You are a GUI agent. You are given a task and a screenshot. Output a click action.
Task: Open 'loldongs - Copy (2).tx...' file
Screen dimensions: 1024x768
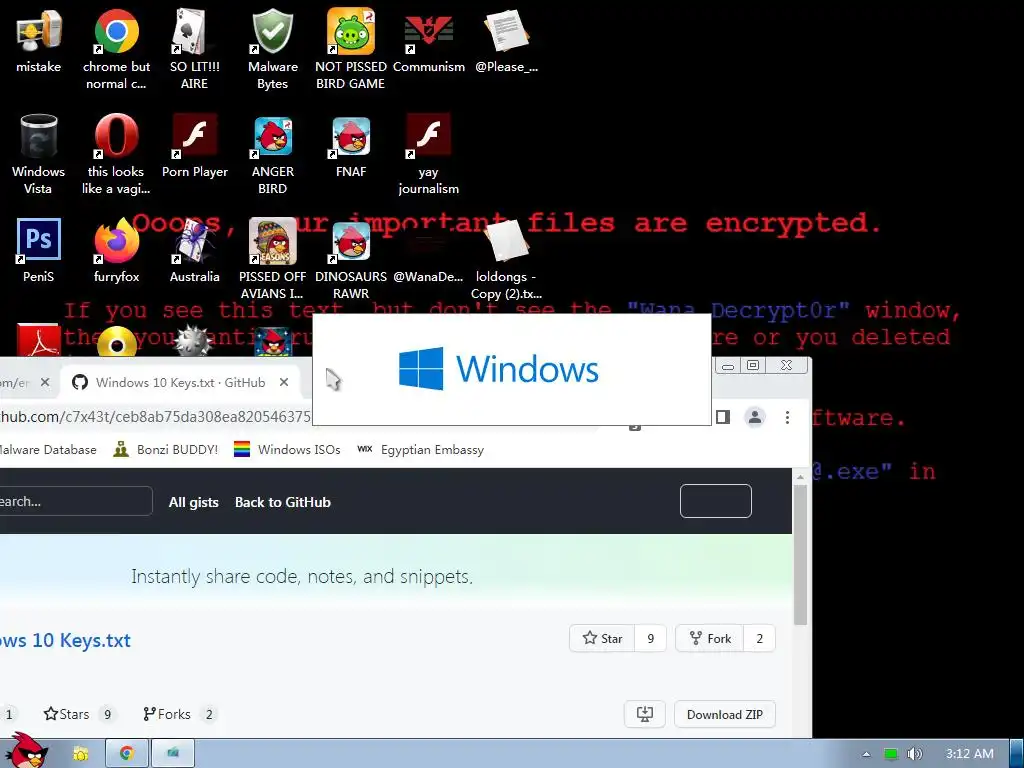506,259
